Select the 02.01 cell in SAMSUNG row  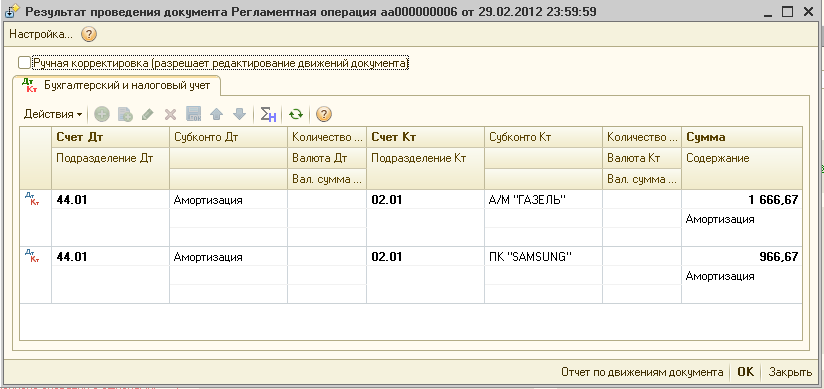click(426, 257)
